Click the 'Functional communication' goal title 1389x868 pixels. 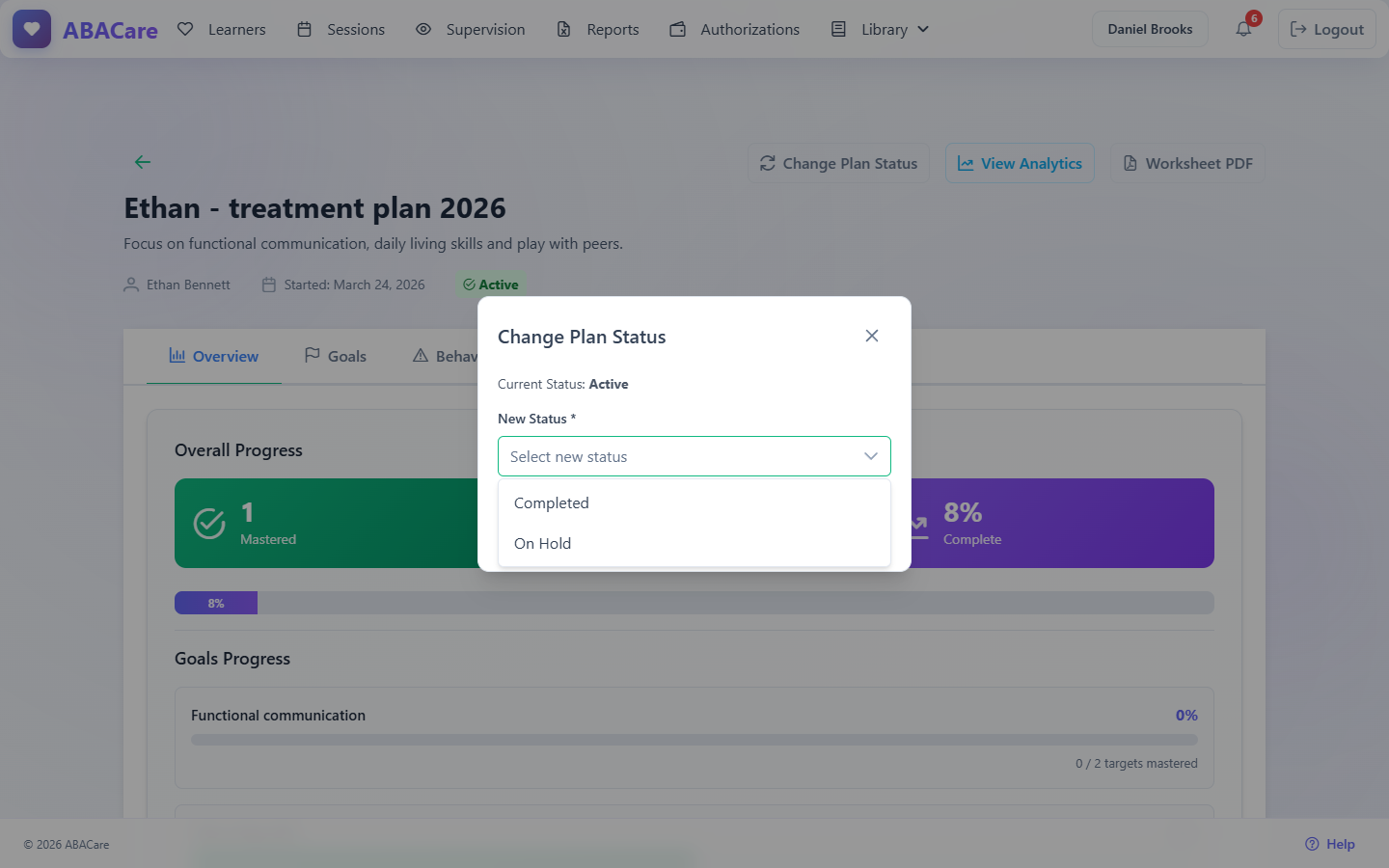[278, 716]
